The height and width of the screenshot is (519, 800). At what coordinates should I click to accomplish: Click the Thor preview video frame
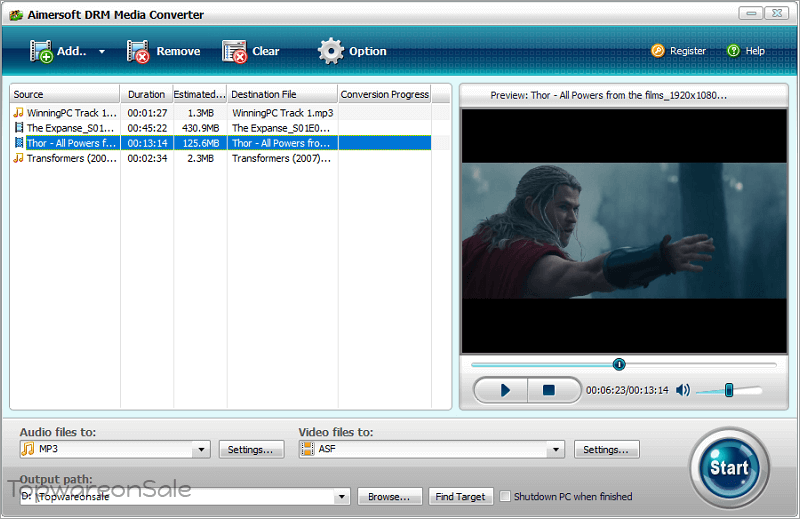pyautogui.click(x=624, y=231)
